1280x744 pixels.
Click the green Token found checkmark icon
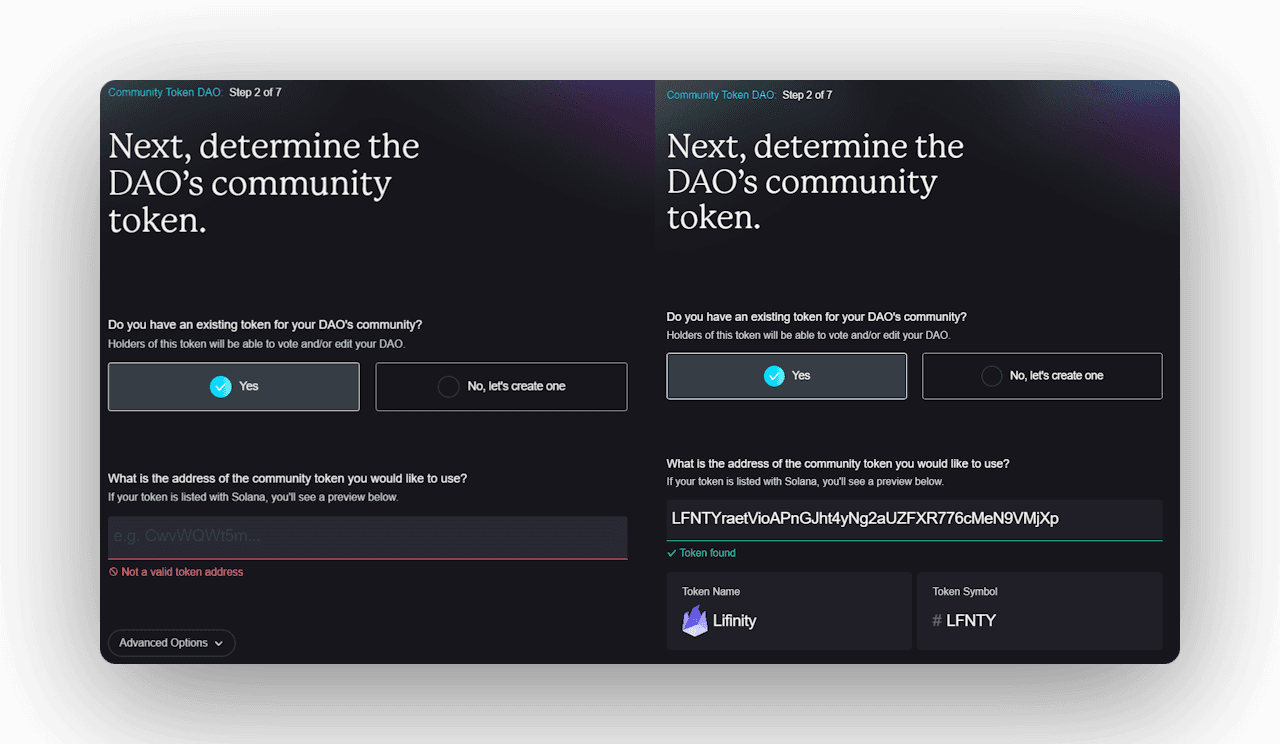coord(672,553)
